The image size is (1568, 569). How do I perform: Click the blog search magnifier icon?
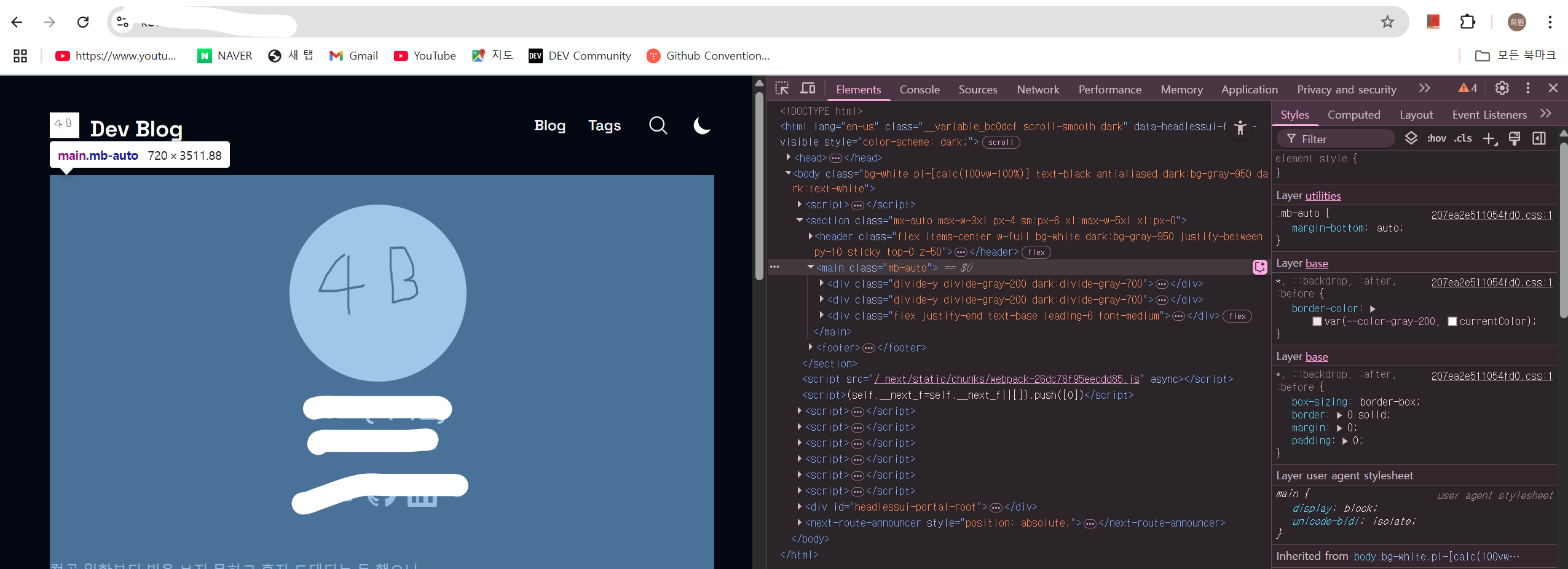(658, 125)
